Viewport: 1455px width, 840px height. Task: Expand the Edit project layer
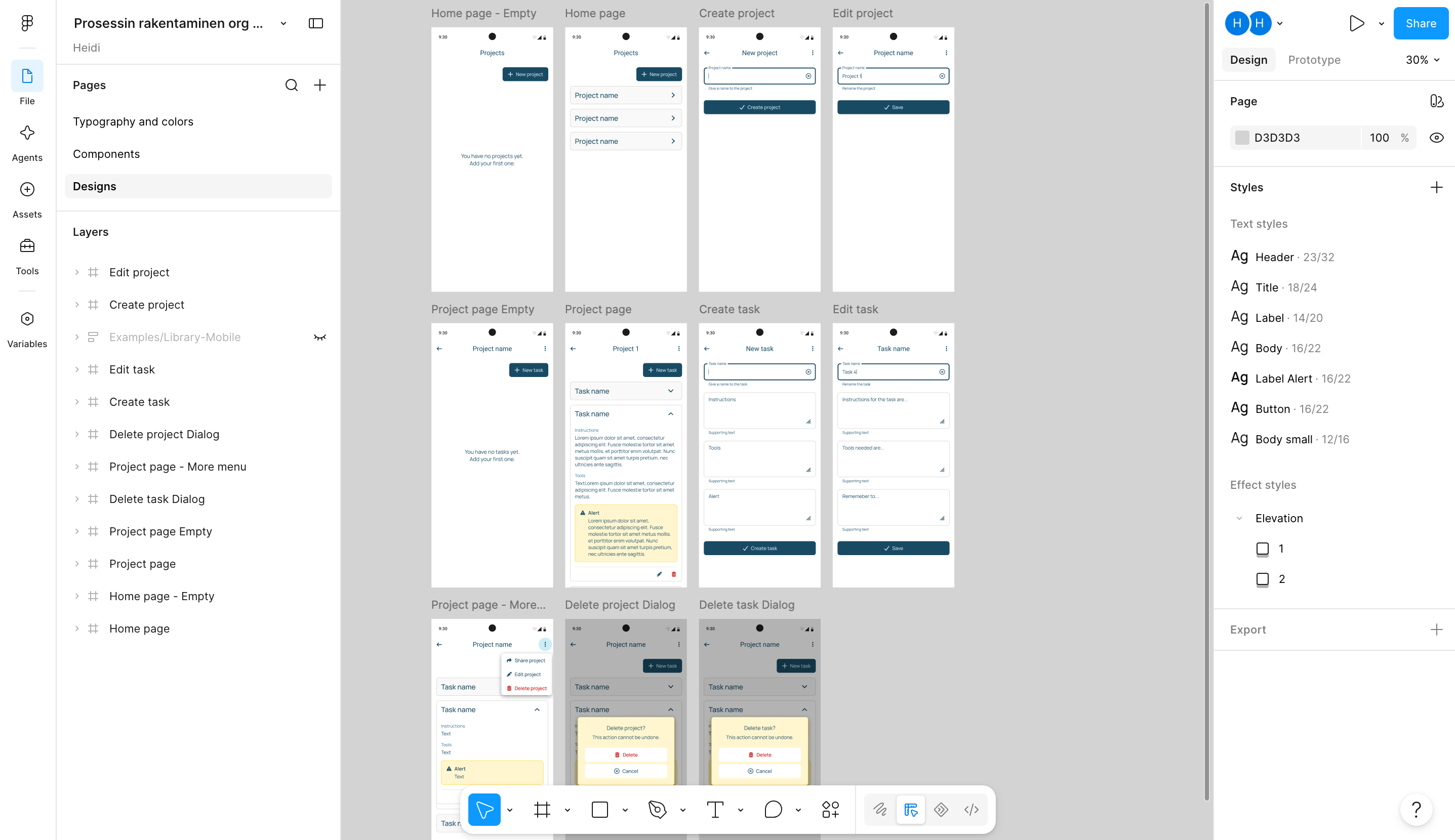click(77, 272)
